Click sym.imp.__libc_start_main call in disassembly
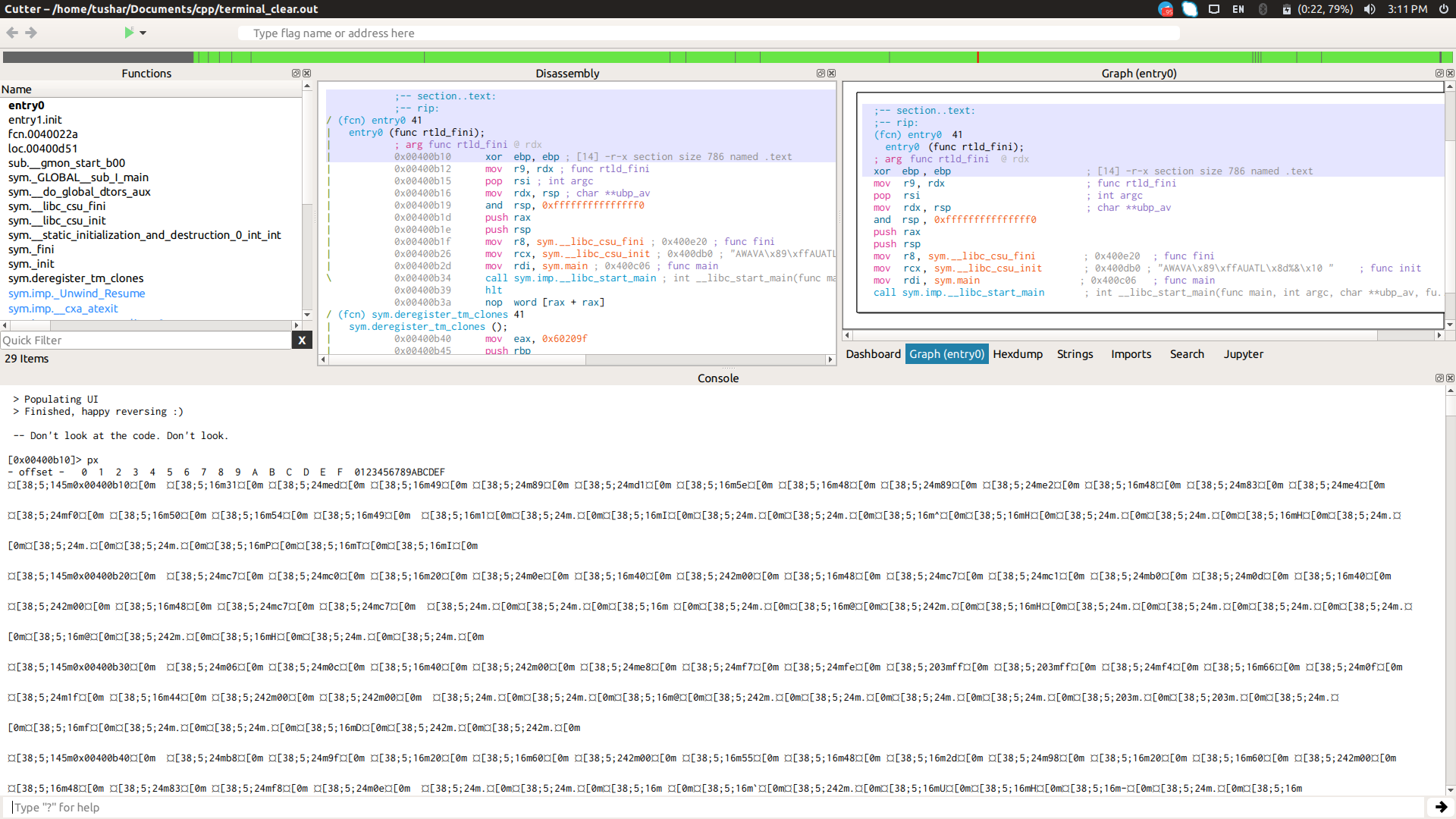Viewport: 1456px width, 819px height. tap(585, 278)
